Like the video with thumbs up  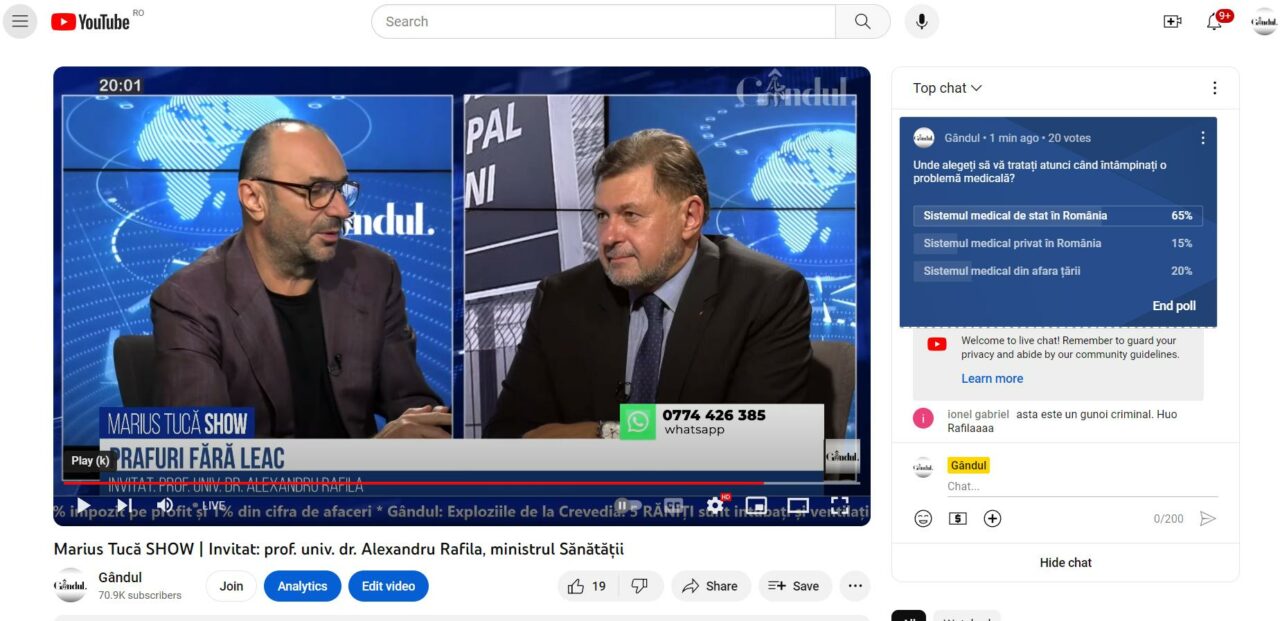click(587, 586)
